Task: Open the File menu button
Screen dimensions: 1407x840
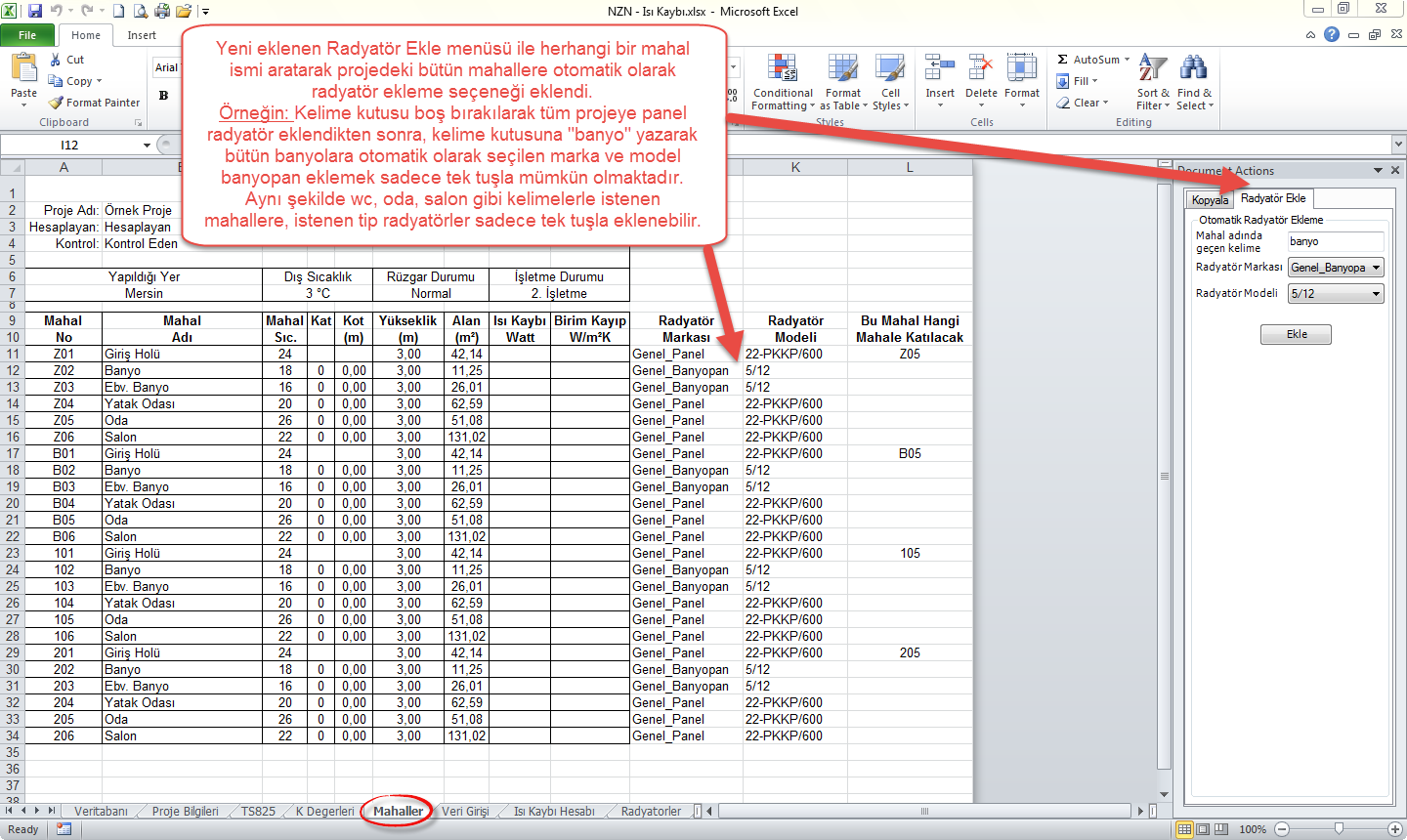Action: (x=27, y=35)
